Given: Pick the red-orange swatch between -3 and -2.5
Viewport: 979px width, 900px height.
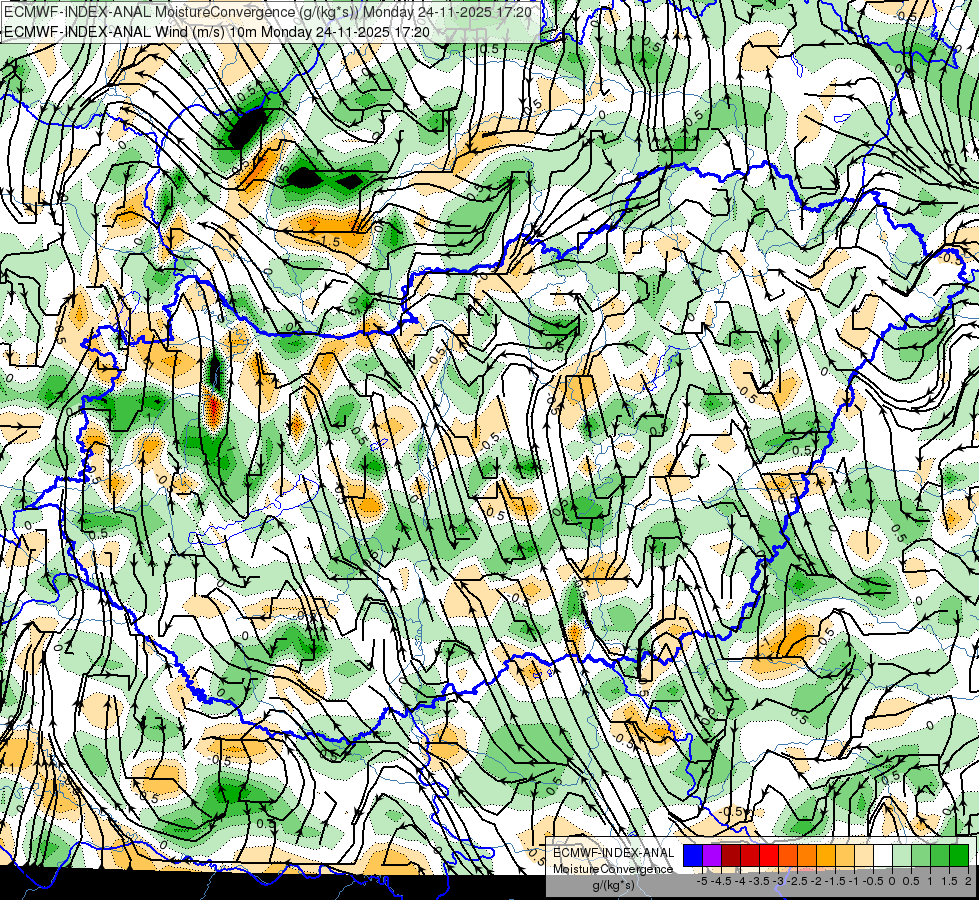Looking at the screenshot, I should [788, 856].
